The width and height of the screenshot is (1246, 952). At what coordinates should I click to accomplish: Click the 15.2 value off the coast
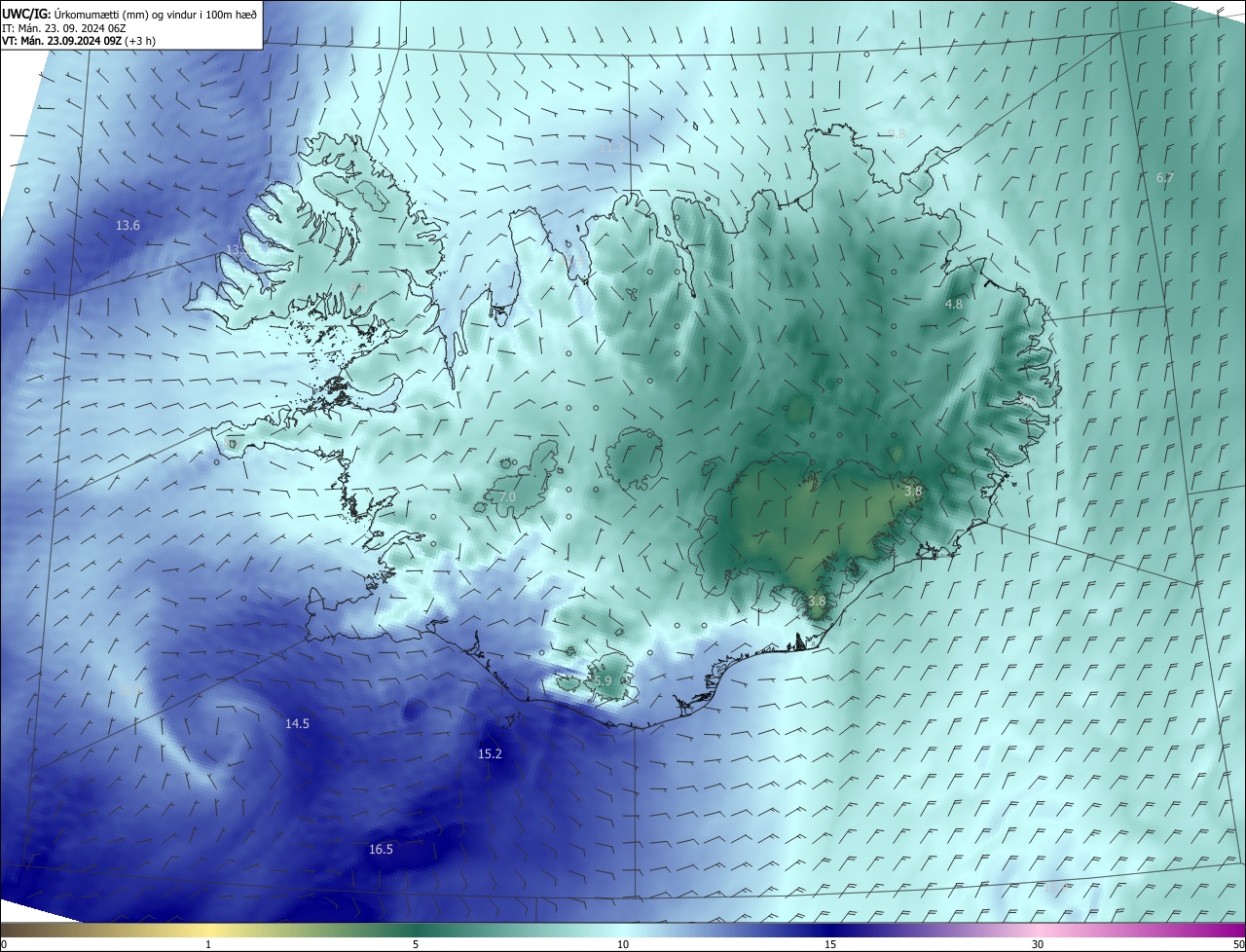coord(490,754)
